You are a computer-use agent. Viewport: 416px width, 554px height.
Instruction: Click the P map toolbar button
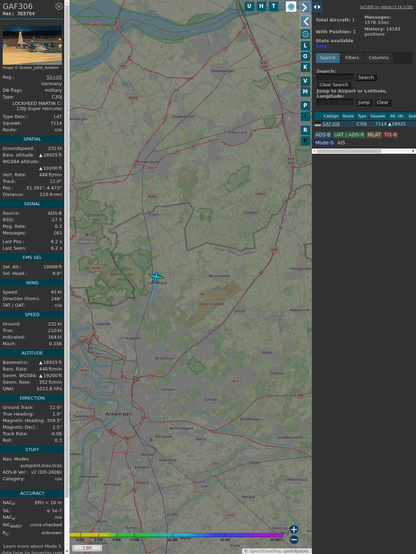click(305, 106)
